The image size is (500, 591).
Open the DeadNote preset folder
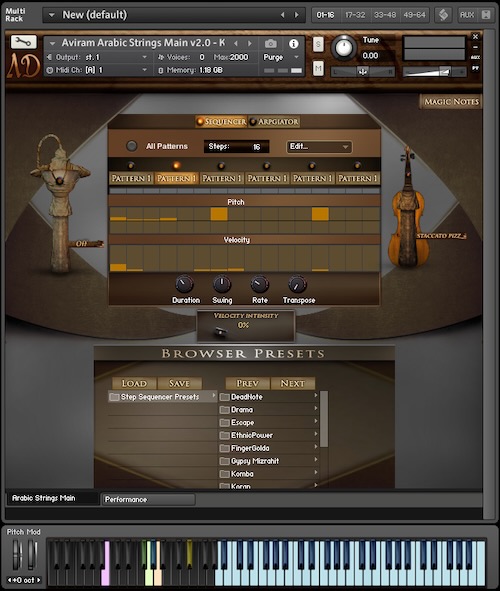coord(269,397)
